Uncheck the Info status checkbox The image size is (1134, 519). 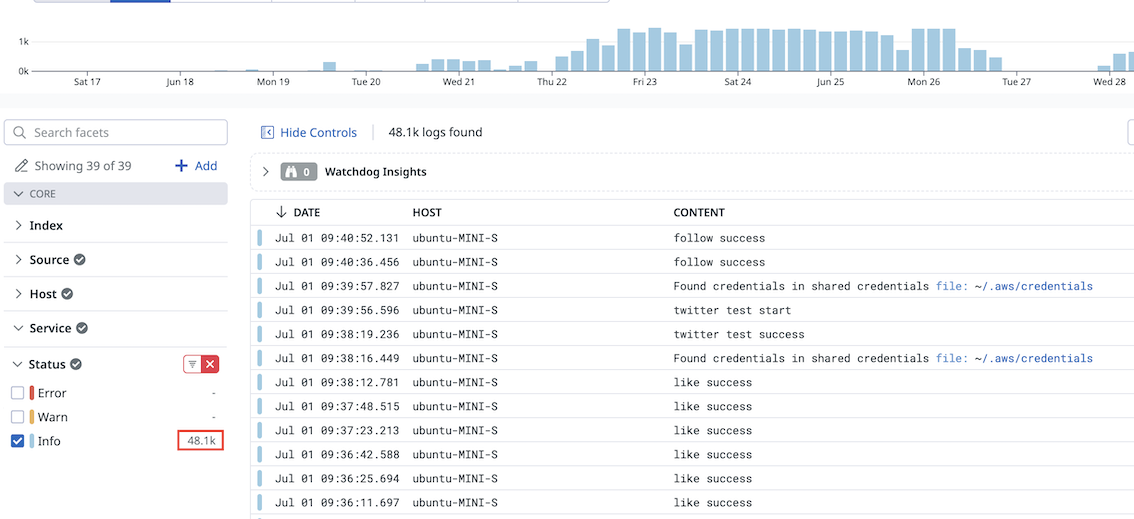[x=18, y=441]
